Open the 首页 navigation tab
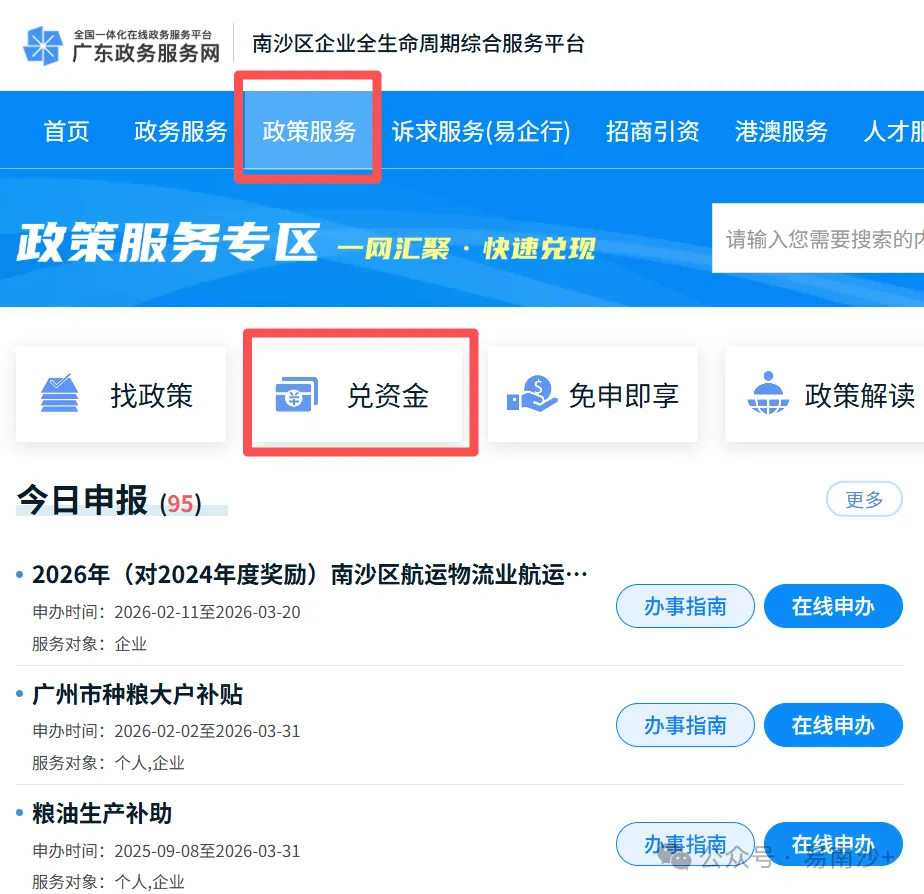924x894 pixels. tap(67, 131)
